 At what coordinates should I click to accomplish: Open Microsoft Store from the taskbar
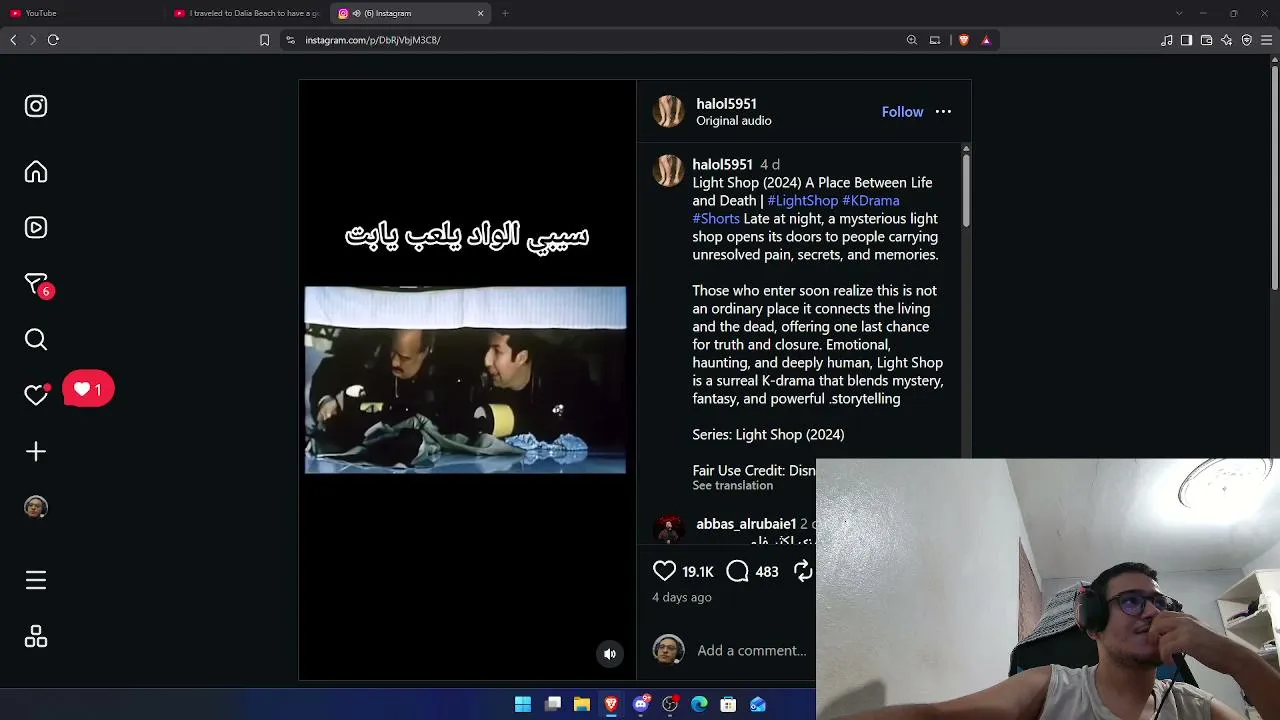click(728, 704)
